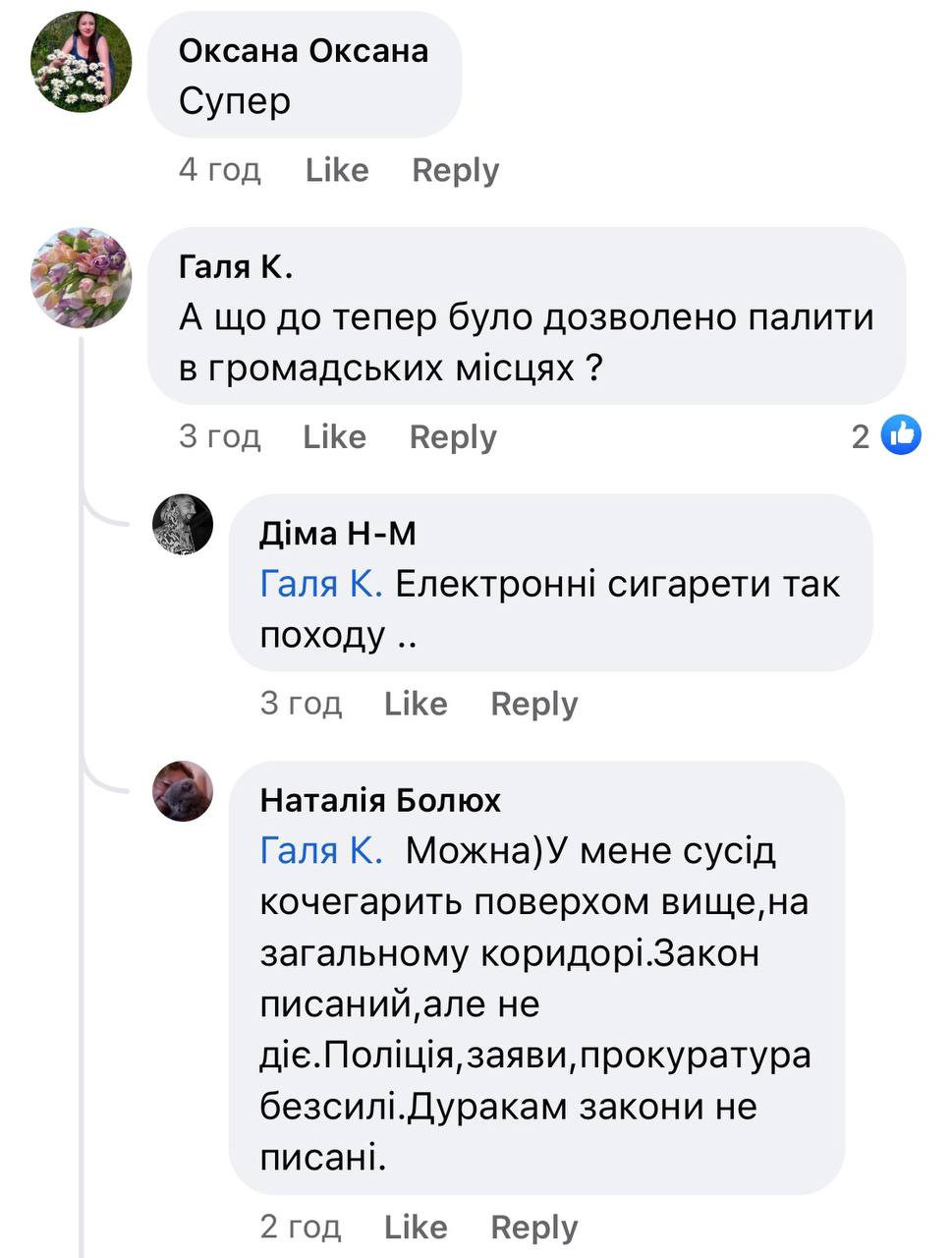
Task: Click the blue thumbs-up reaction icon
Action: [x=901, y=435]
